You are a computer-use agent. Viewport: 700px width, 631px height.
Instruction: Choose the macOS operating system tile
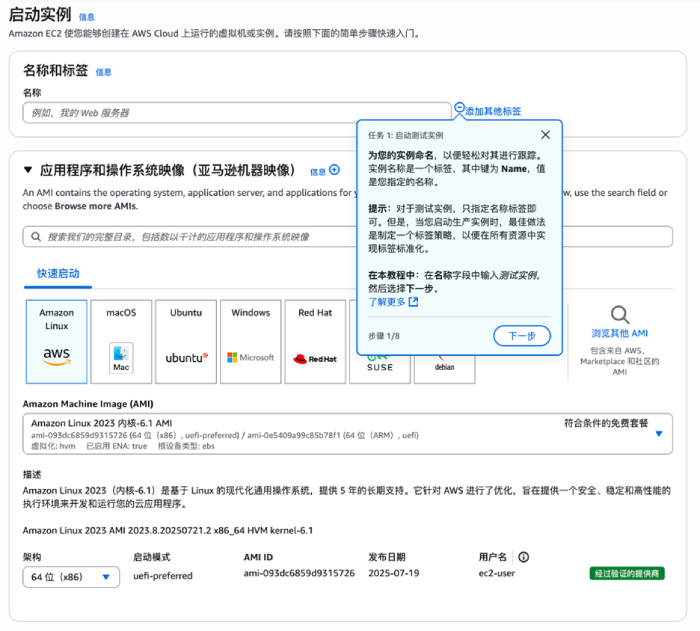[x=121, y=341]
